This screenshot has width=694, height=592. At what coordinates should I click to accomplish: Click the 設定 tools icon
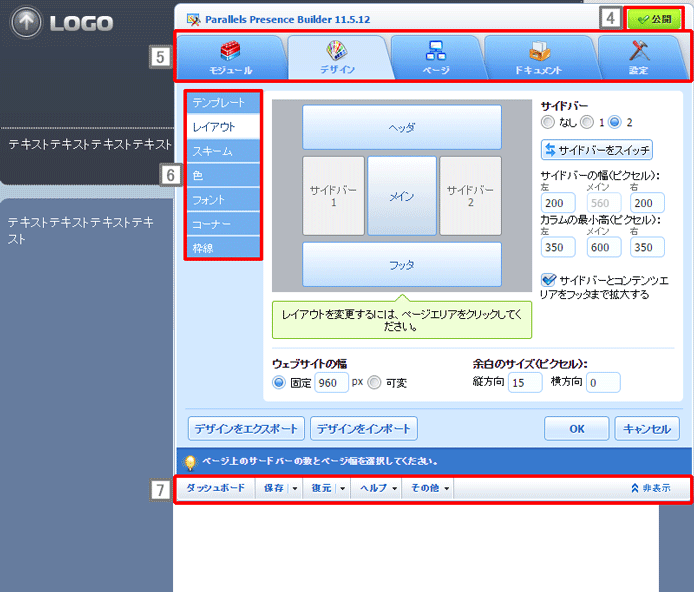click(x=640, y=51)
